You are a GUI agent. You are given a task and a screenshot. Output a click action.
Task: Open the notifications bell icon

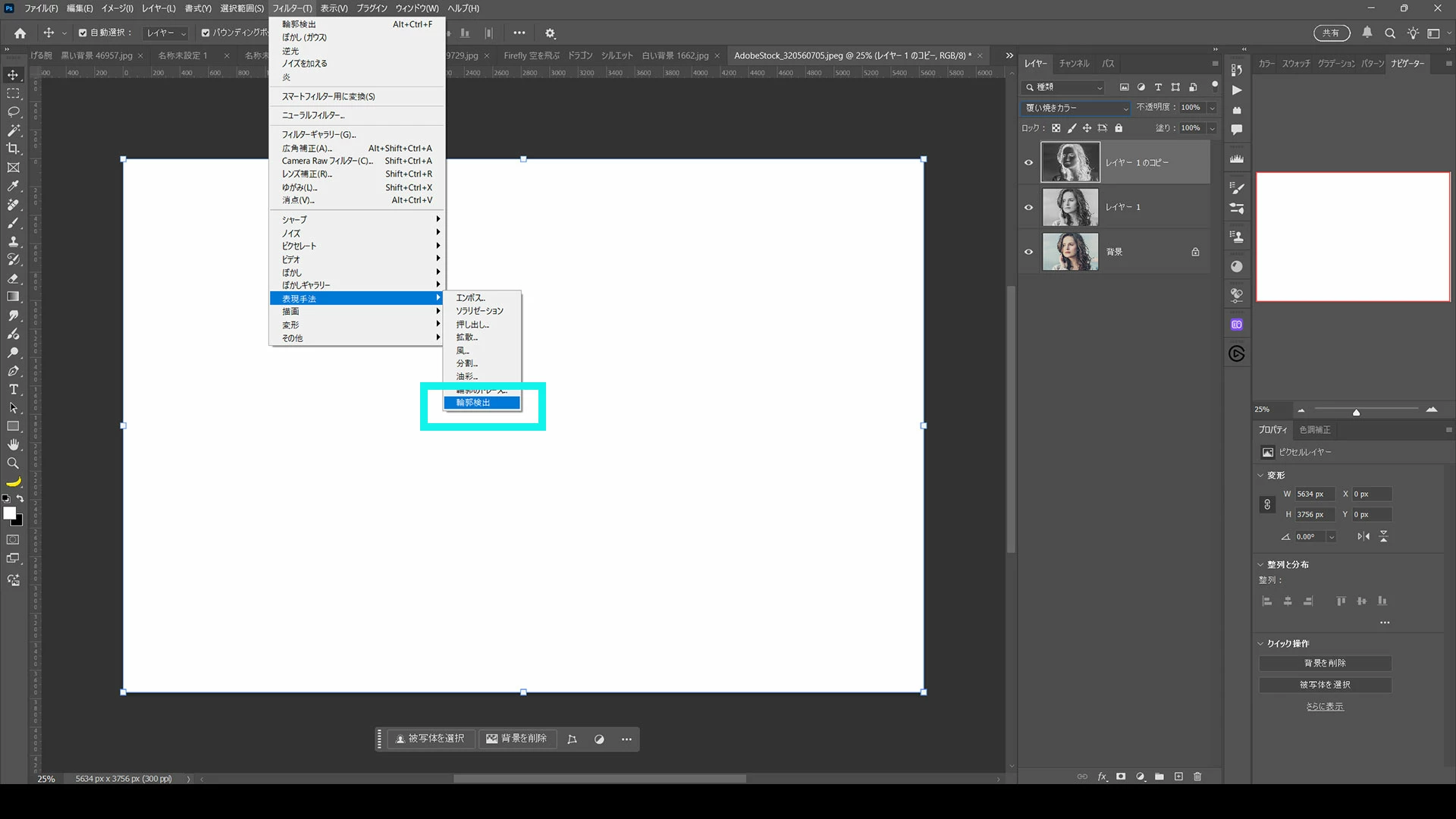1367,33
